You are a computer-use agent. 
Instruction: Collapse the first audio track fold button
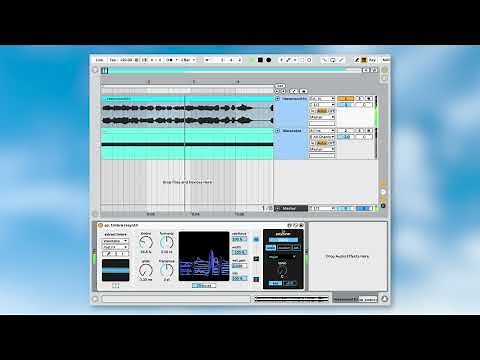tap(277, 99)
